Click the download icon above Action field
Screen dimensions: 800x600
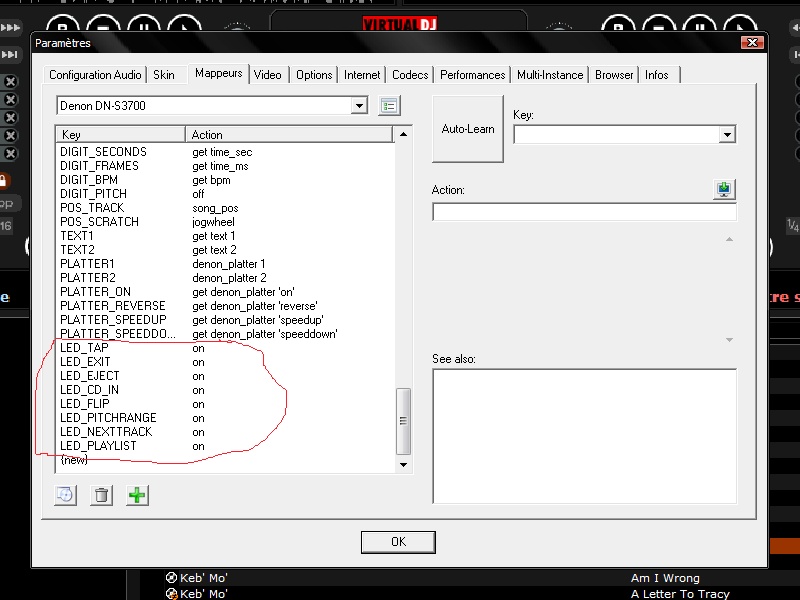pyautogui.click(x=724, y=190)
